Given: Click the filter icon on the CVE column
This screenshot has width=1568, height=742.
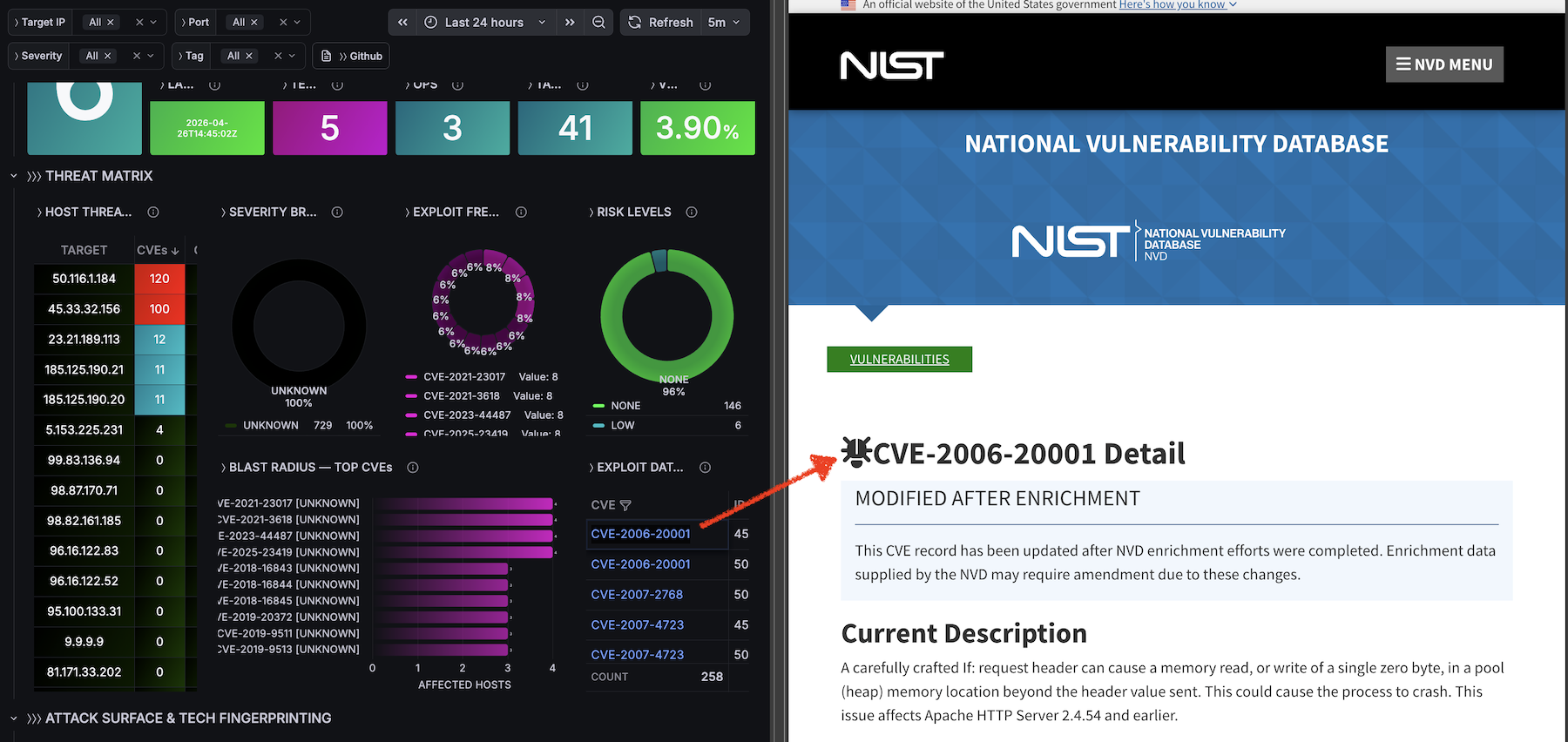Looking at the screenshot, I should coord(625,505).
